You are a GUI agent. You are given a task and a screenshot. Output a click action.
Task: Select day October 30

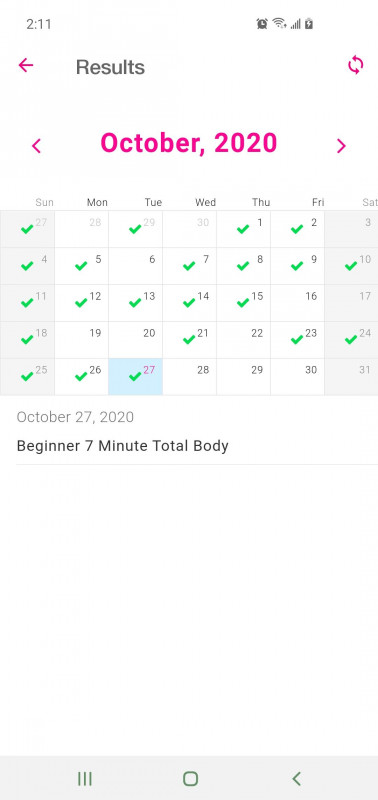pyautogui.click(x=298, y=377)
